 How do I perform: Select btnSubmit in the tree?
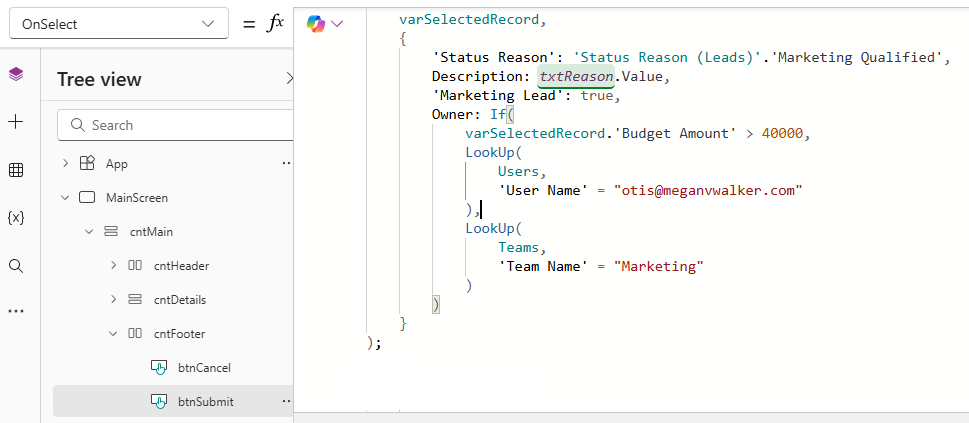coord(205,401)
